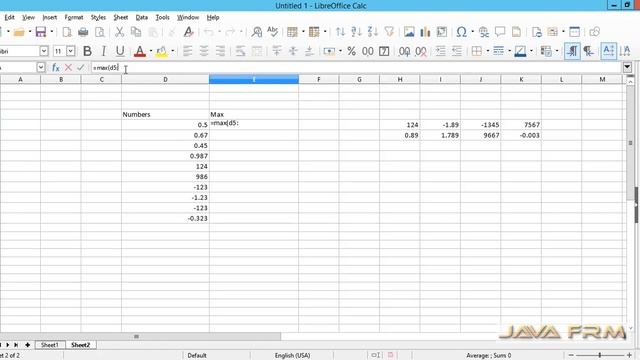
Task: Toggle Right-To-Left paragraph direction
Action: click(x=588, y=51)
